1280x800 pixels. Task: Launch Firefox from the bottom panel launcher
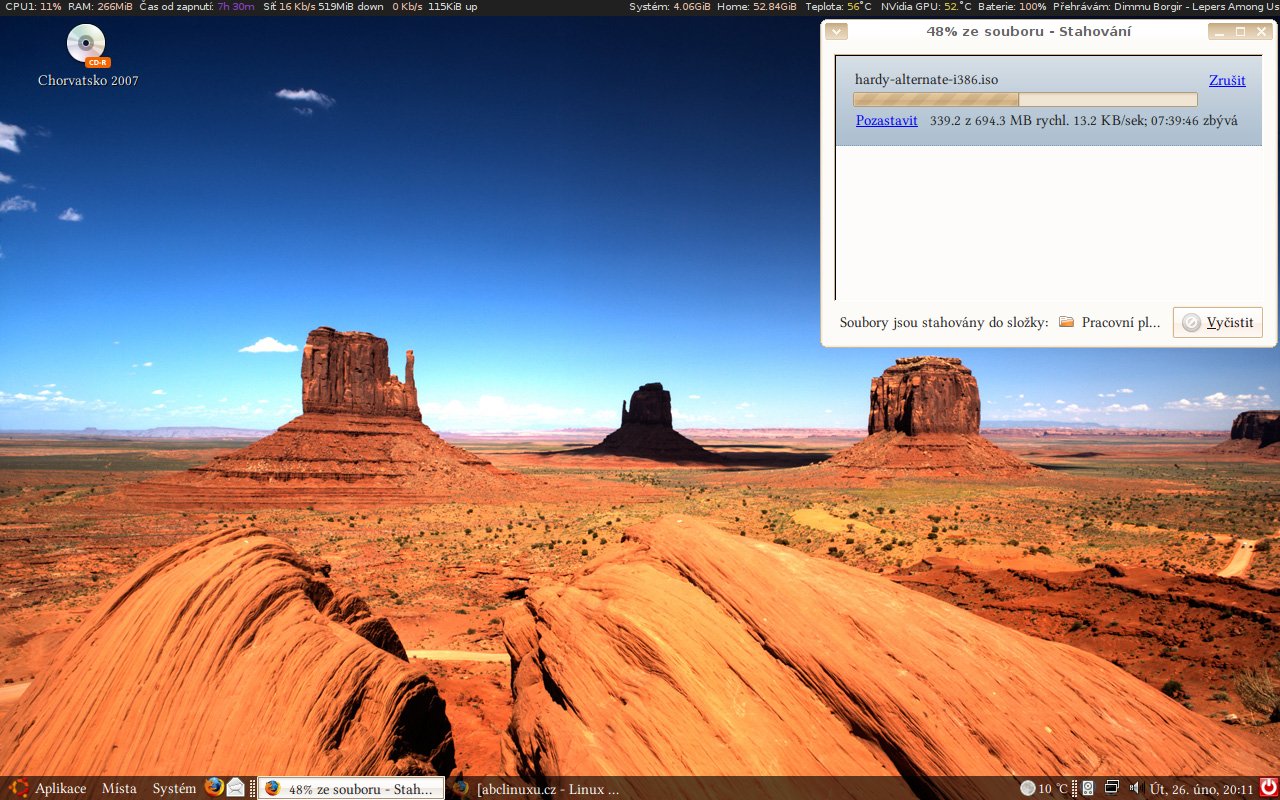tap(214, 787)
